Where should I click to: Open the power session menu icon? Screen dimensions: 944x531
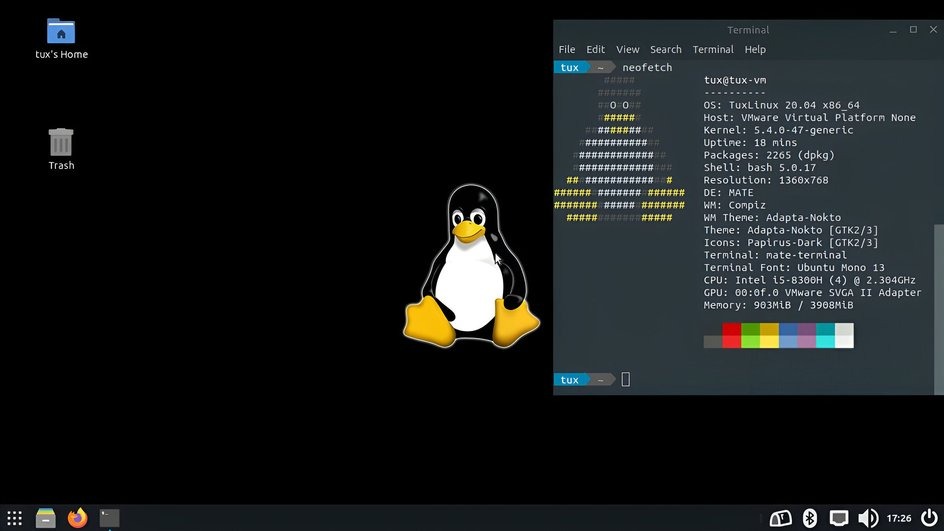tap(929, 517)
